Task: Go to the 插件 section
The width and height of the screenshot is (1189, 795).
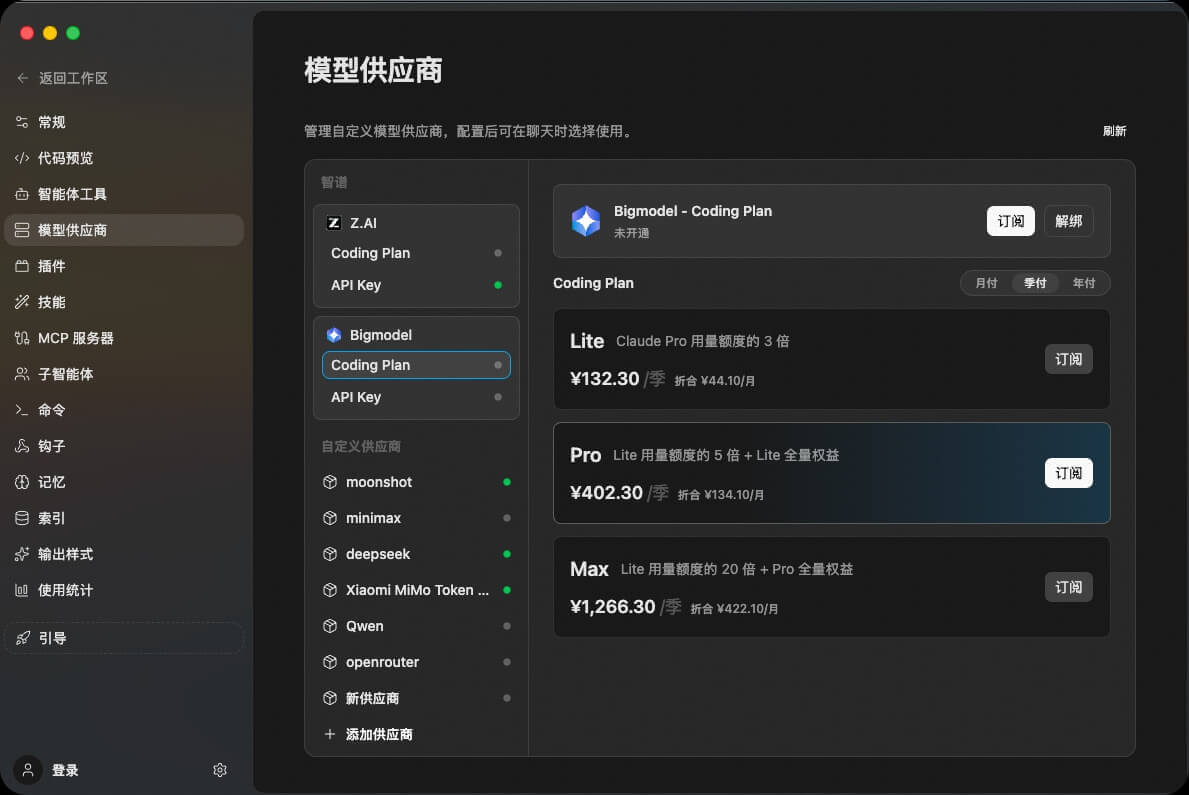Action: pos(124,266)
